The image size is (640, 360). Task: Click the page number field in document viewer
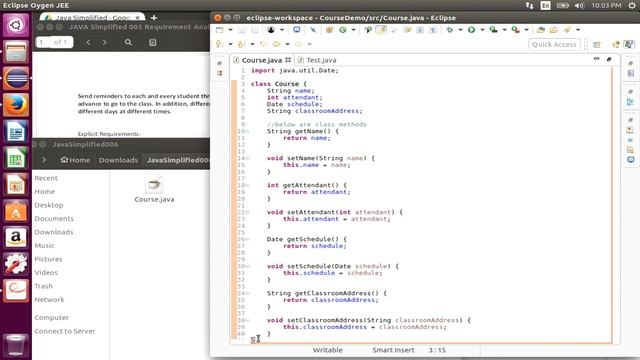[43, 42]
